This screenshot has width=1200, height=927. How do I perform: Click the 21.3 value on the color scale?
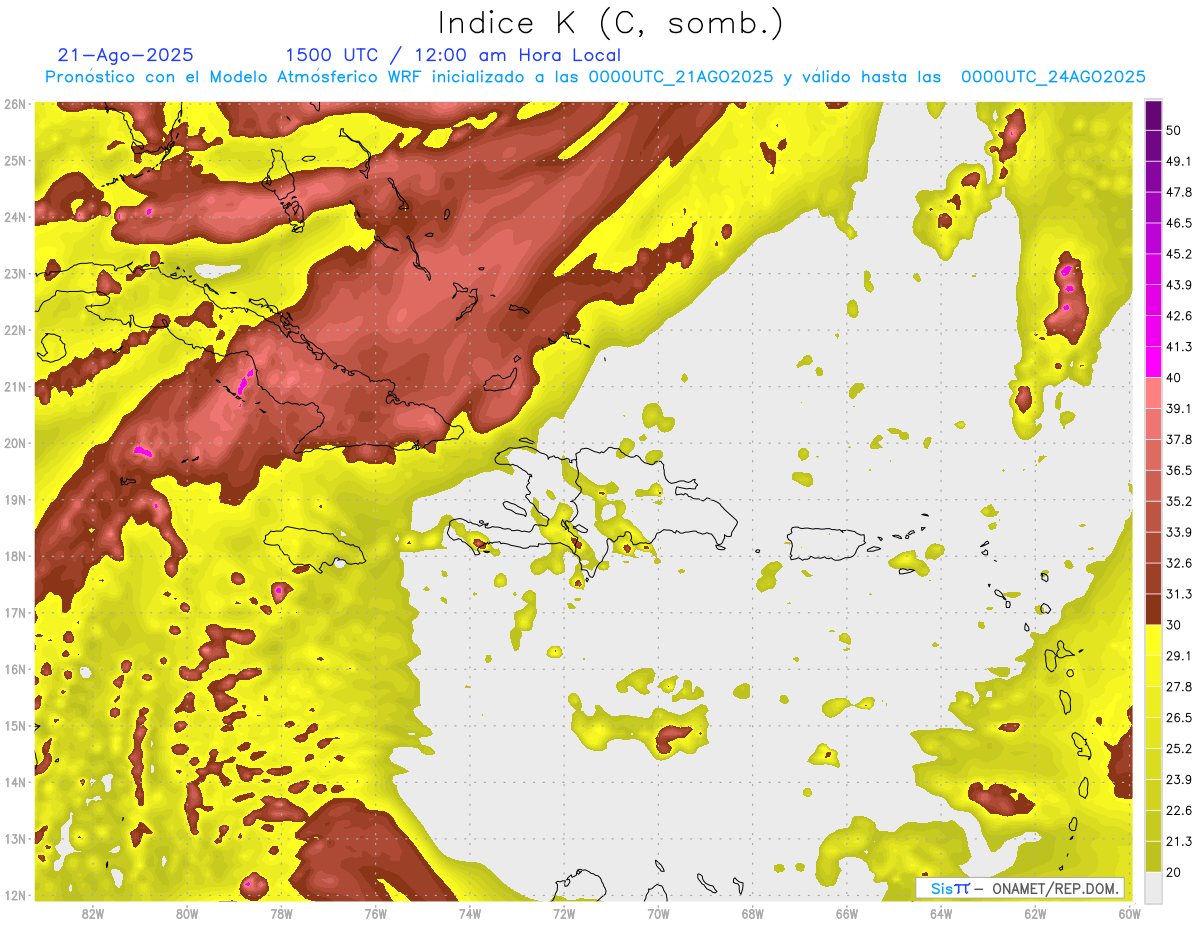click(1178, 841)
